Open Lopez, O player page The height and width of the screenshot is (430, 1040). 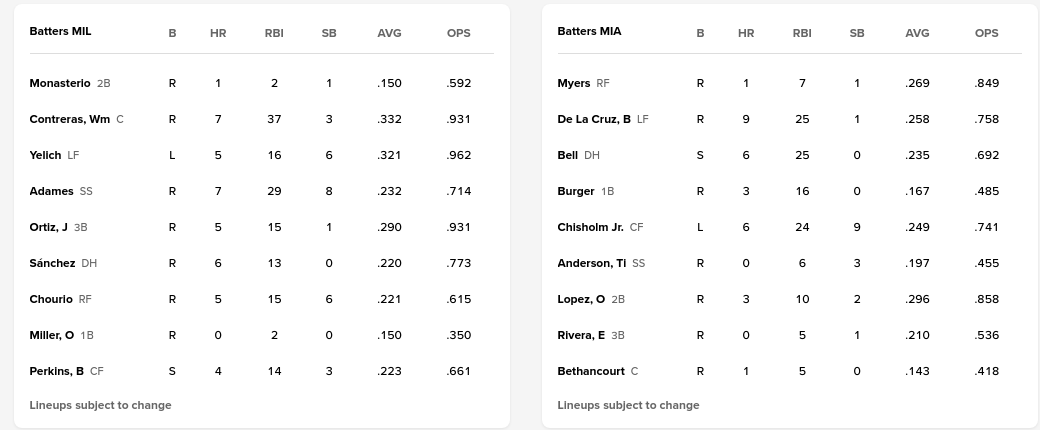581,299
